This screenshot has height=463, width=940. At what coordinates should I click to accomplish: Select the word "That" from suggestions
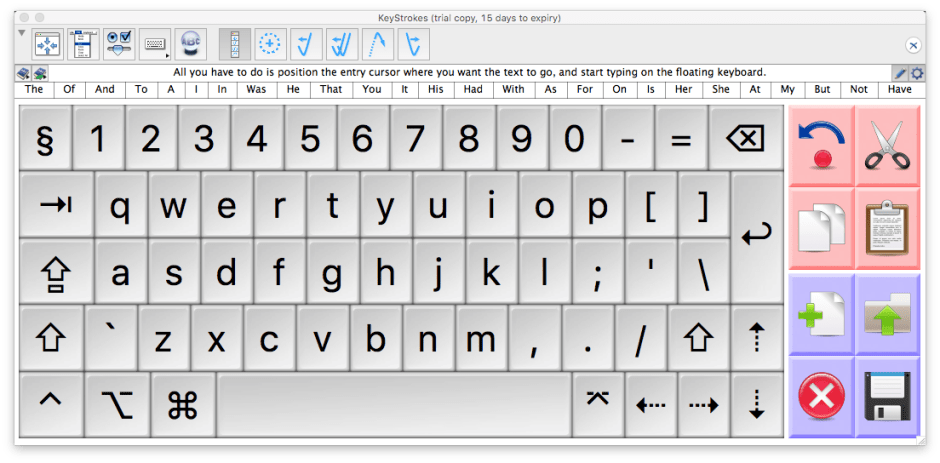(330, 89)
